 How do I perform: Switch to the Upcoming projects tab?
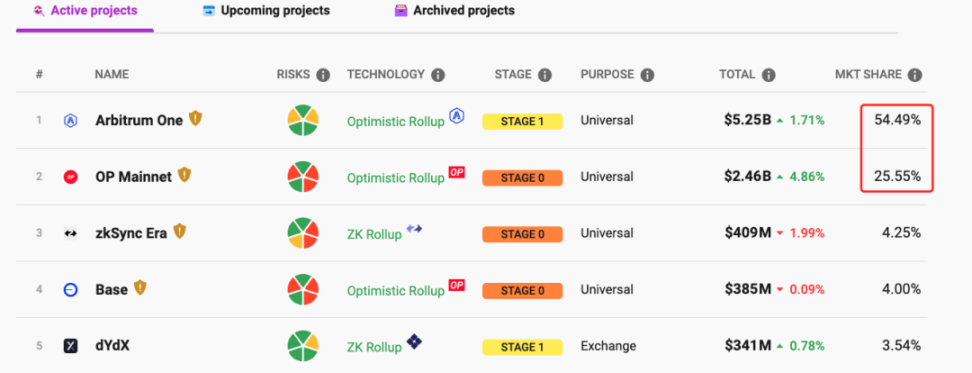267,11
